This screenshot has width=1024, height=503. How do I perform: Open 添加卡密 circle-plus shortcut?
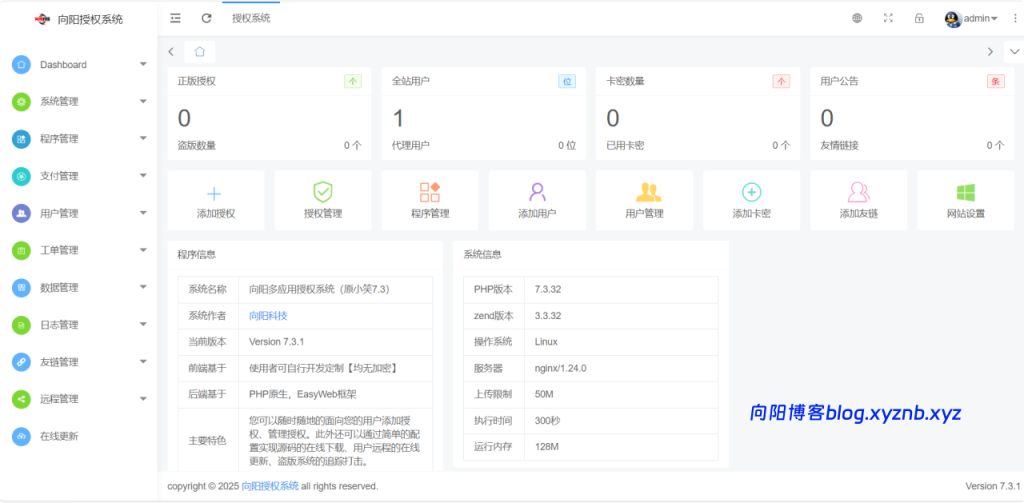[x=751, y=192]
